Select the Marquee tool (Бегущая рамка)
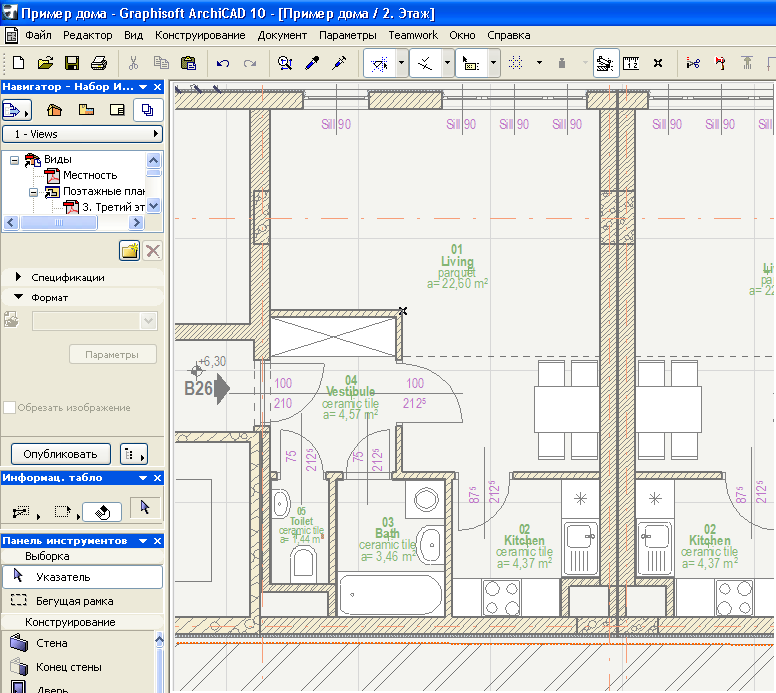 point(74,601)
